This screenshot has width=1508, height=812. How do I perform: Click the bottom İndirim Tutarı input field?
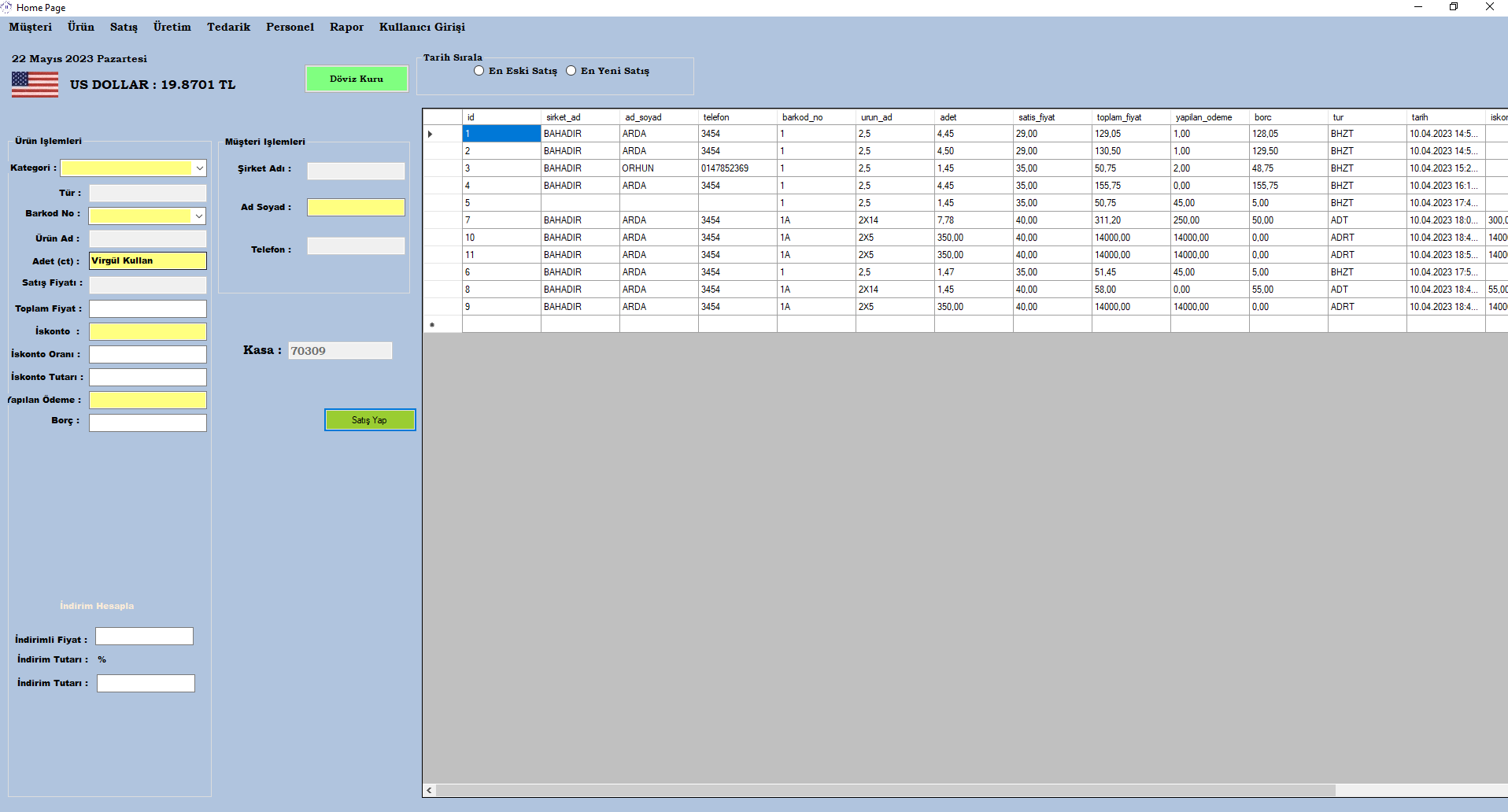coord(146,683)
